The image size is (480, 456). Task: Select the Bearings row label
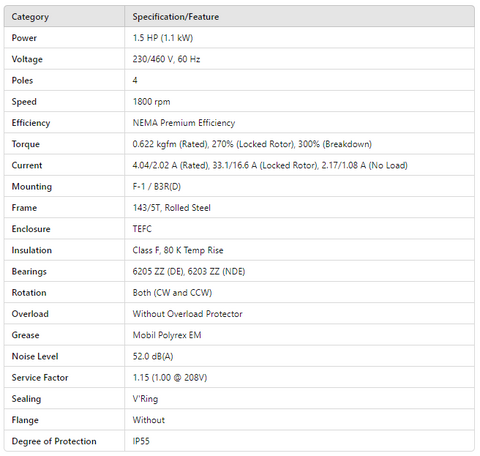point(29,272)
